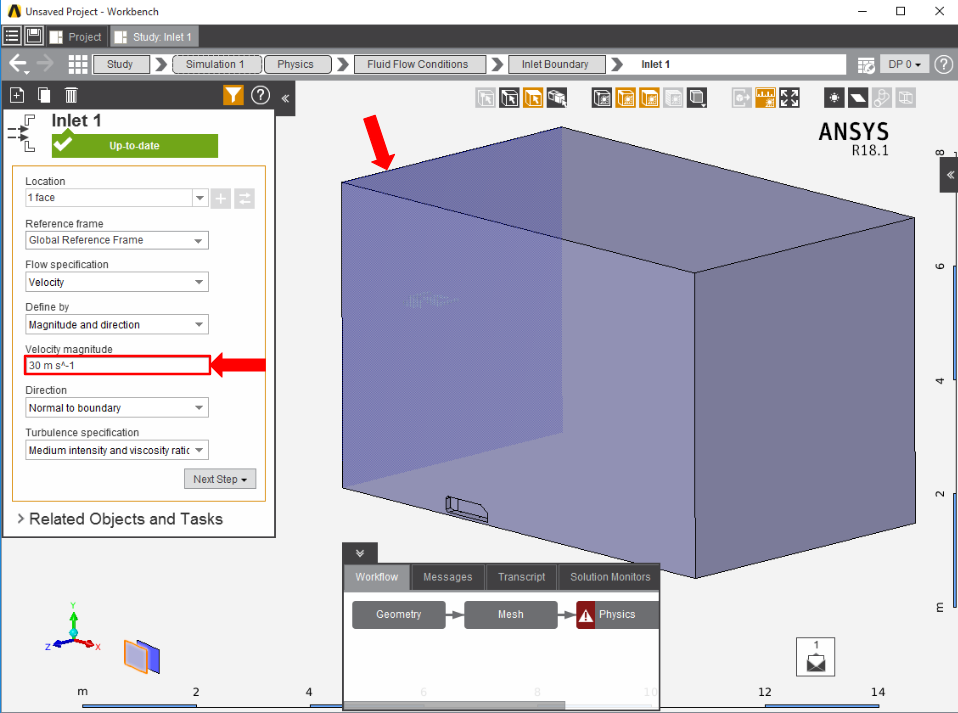Image resolution: width=958 pixels, height=713 pixels.
Task: Go to the Fluid Flow Conditions breadcrumb
Action: pos(420,64)
